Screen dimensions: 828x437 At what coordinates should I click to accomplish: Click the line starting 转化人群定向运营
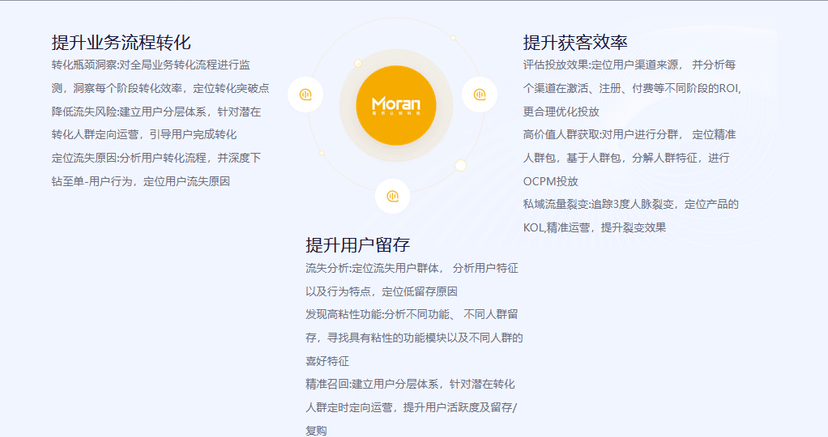(144, 135)
